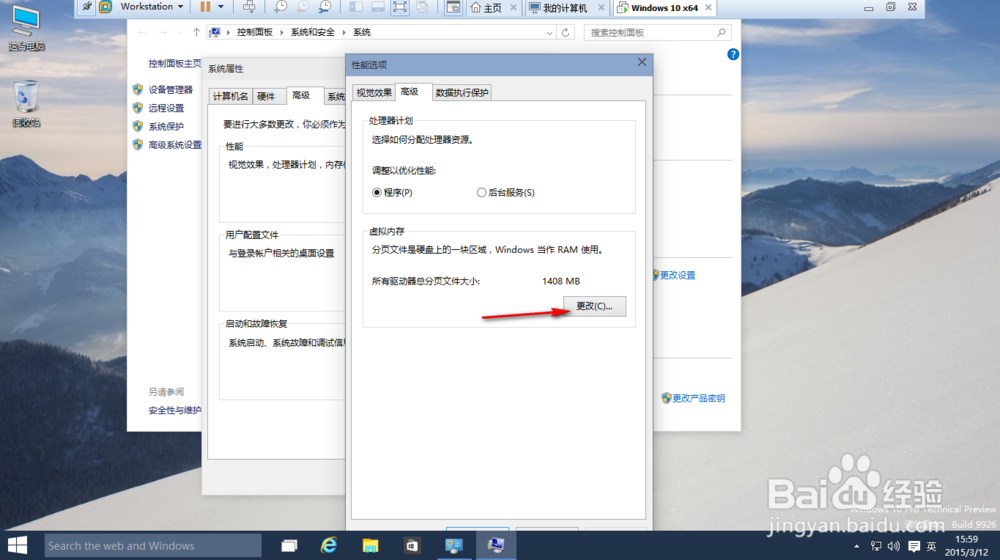This screenshot has height=560, width=1000.
Task: Open the 回收站 recycle bin icon
Action: [x=26, y=103]
